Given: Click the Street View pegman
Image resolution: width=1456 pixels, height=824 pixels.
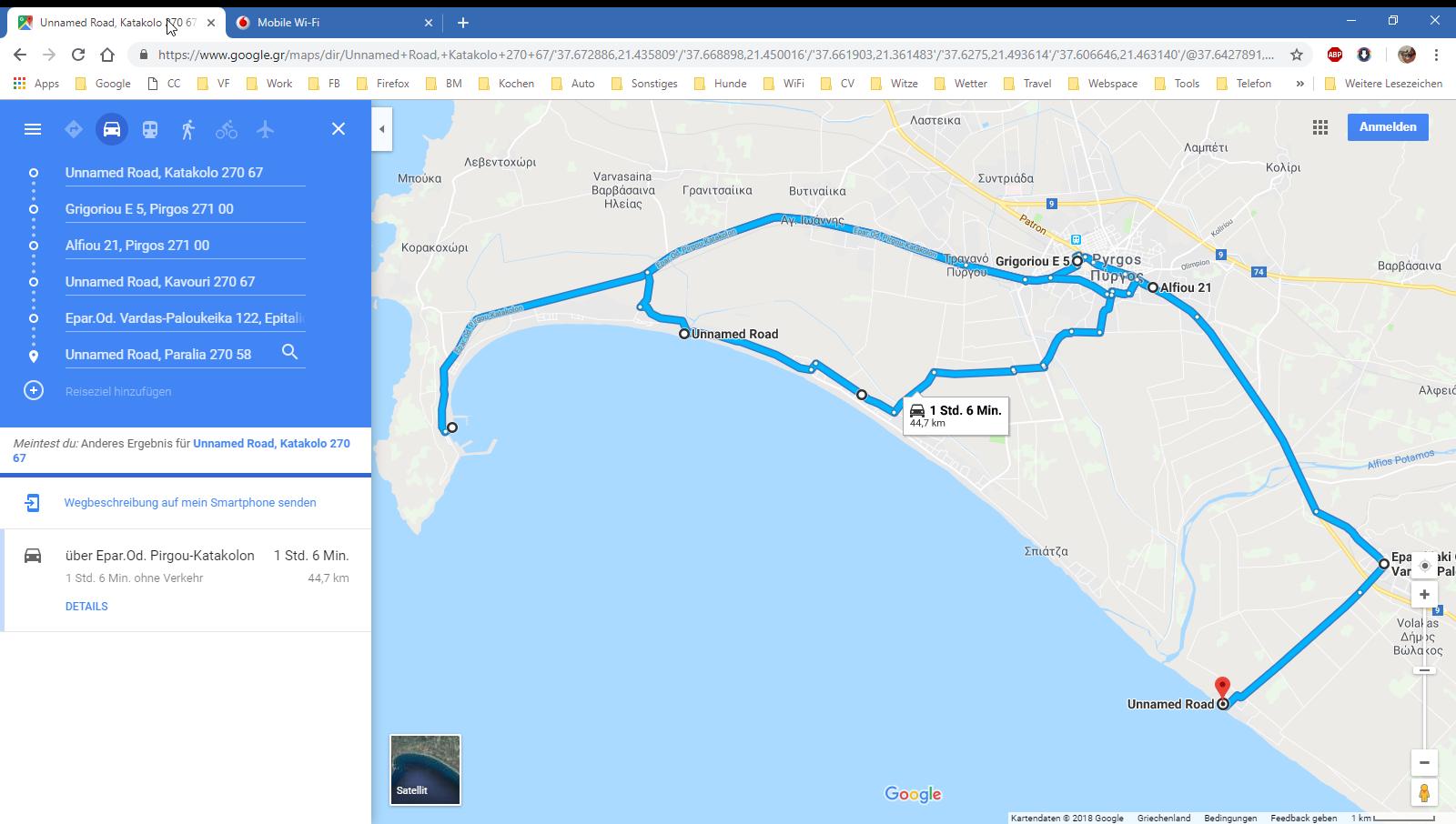Looking at the screenshot, I should coord(1424,792).
